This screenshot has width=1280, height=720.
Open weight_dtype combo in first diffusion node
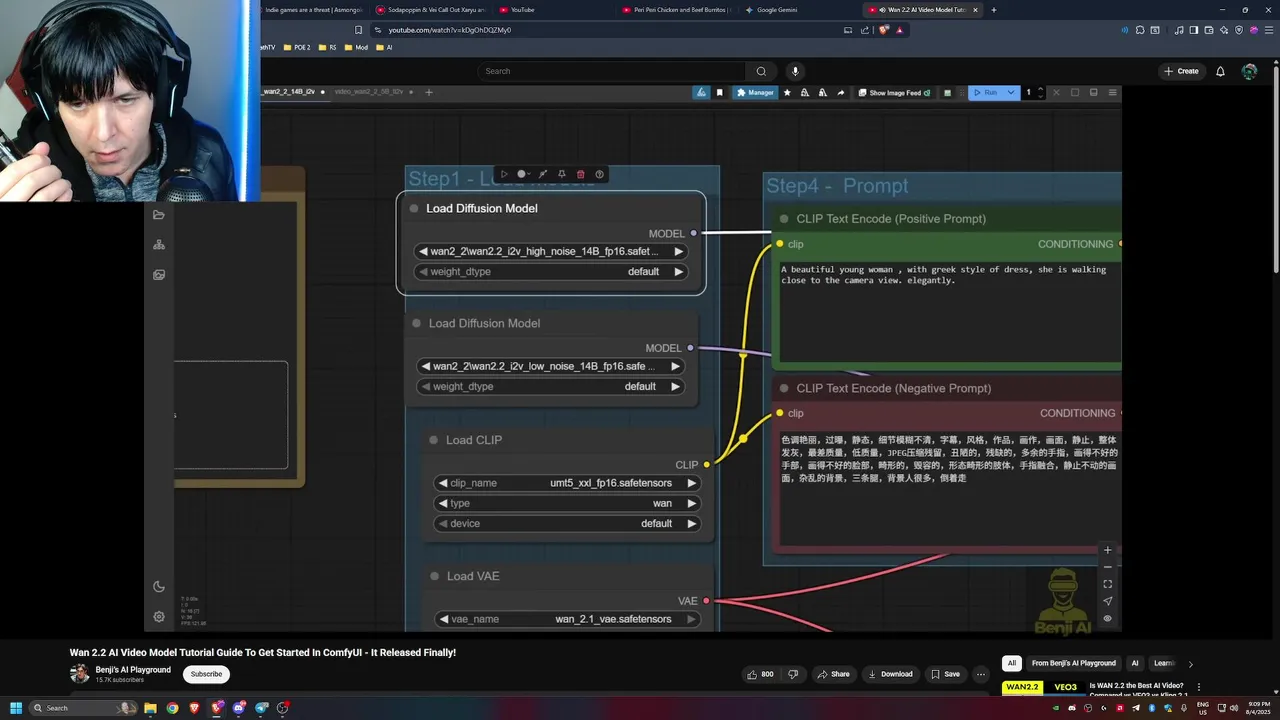pos(551,272)
